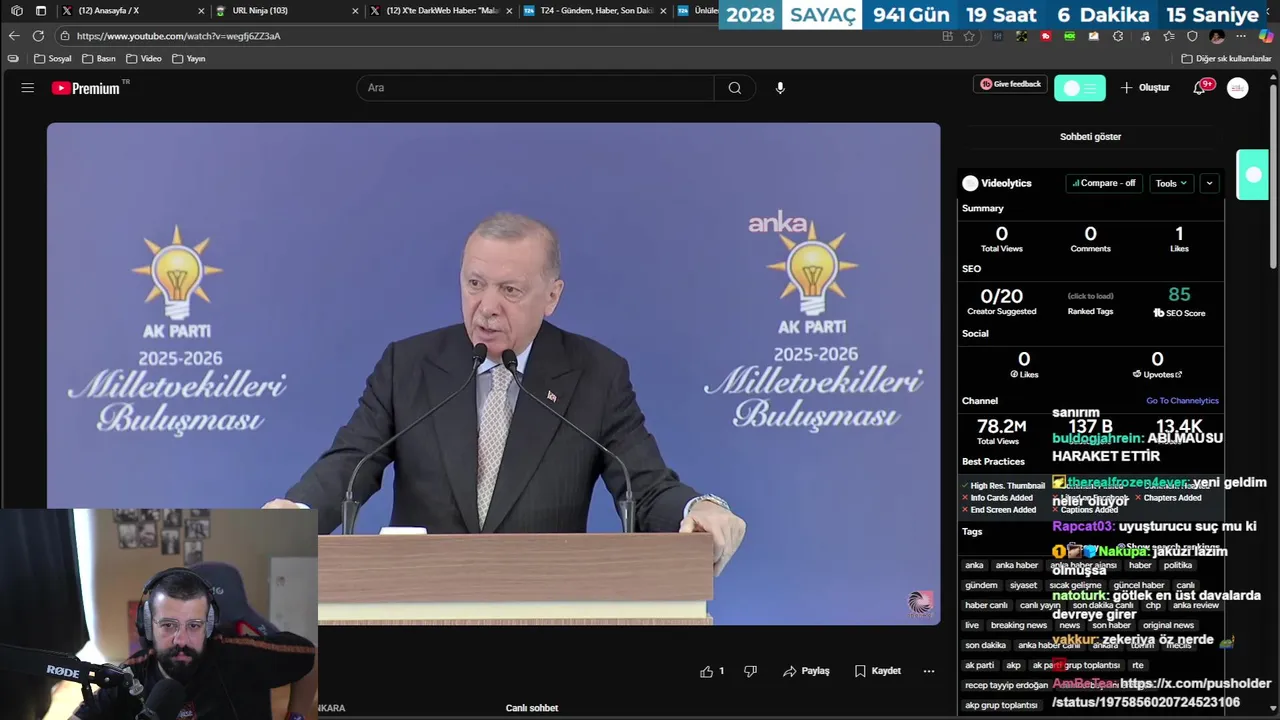Switch to X'te DarkWeb Haber tab
This screenshot has height=720, width=1280.
pyautogui.click(x=440, y=11)
